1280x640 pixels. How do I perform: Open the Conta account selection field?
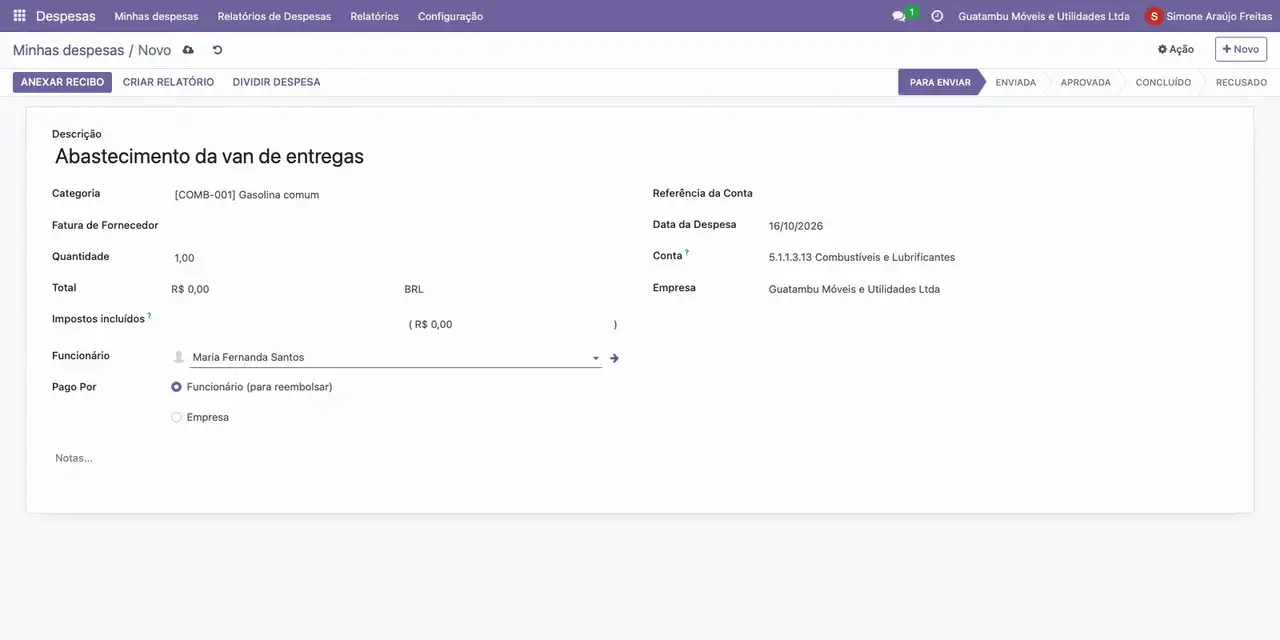click(997, 257)
